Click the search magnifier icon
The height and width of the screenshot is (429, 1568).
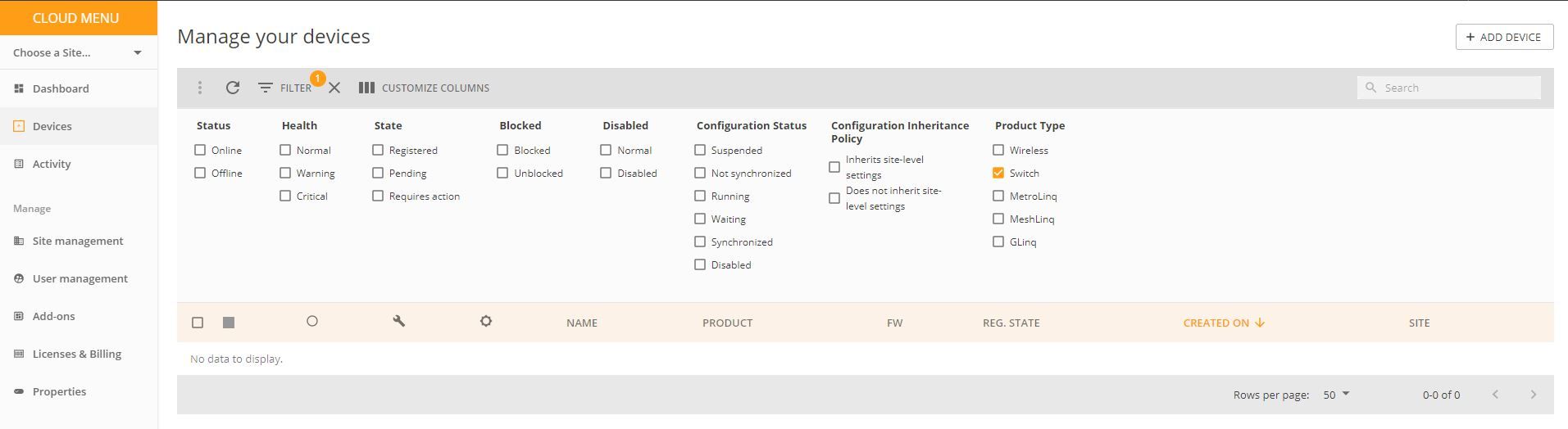(x=1370, y=88)
